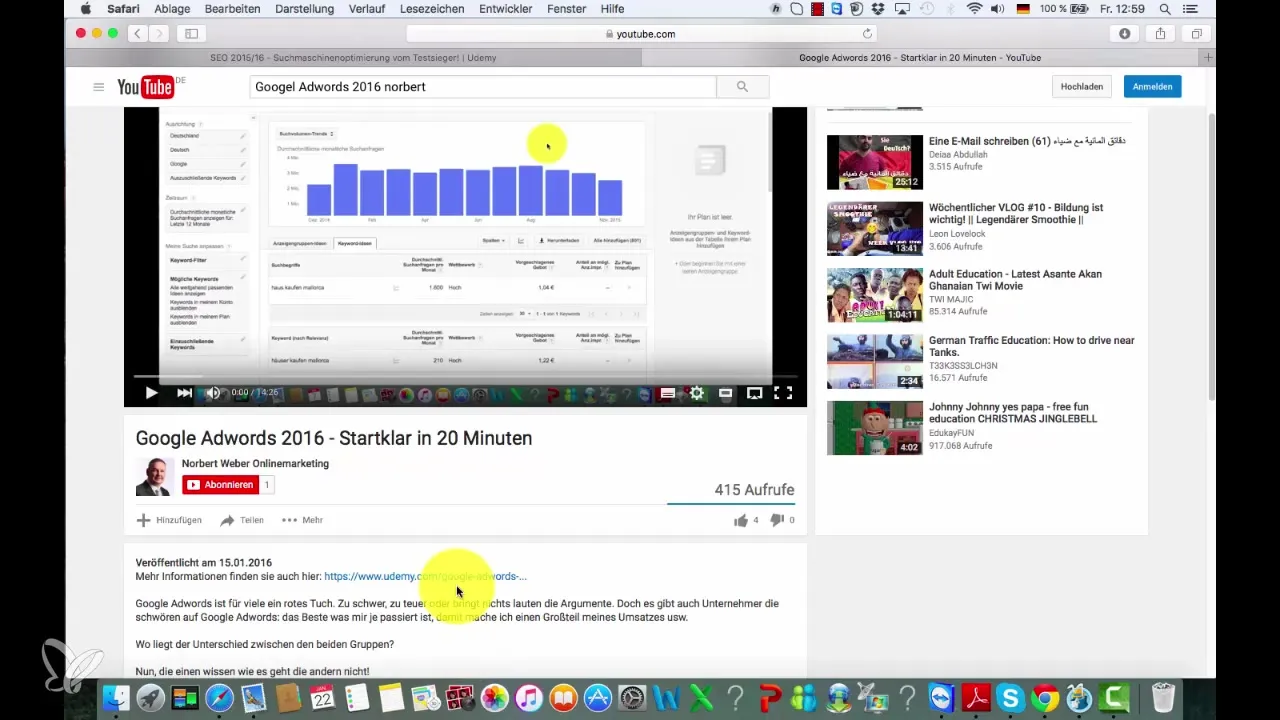
Task: Play the video
Action: pyautogui.click(x=151, y=393)
